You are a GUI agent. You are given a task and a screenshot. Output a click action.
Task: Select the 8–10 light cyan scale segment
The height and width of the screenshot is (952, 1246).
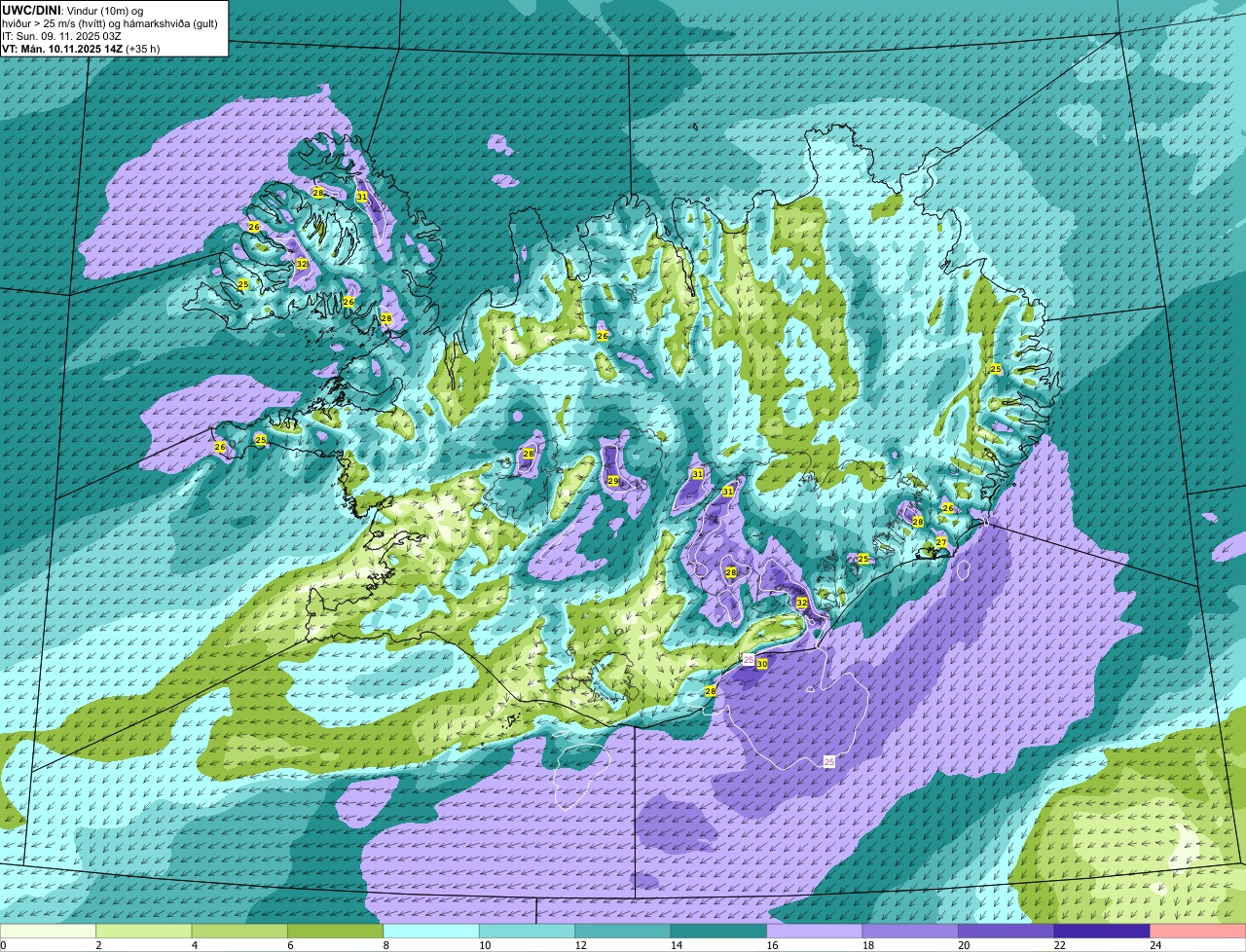coord(432,931)
